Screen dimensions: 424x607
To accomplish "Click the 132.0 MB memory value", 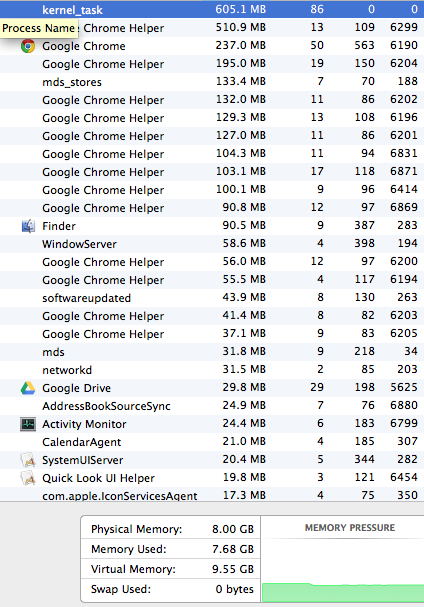I will [241, 99].
